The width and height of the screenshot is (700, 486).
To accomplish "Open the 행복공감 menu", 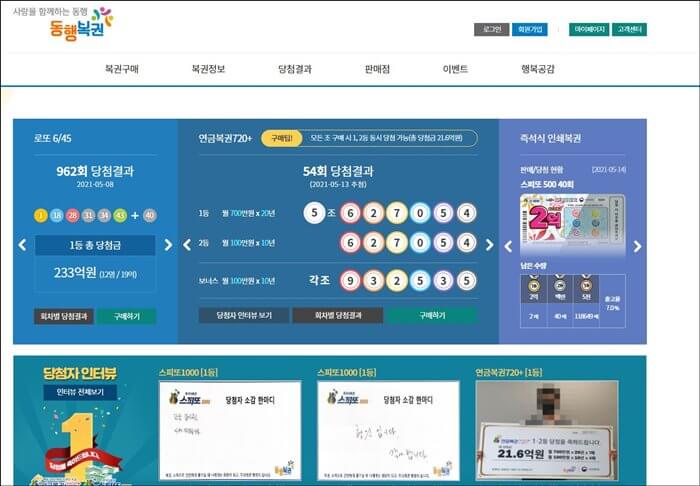I will (538, 69).
